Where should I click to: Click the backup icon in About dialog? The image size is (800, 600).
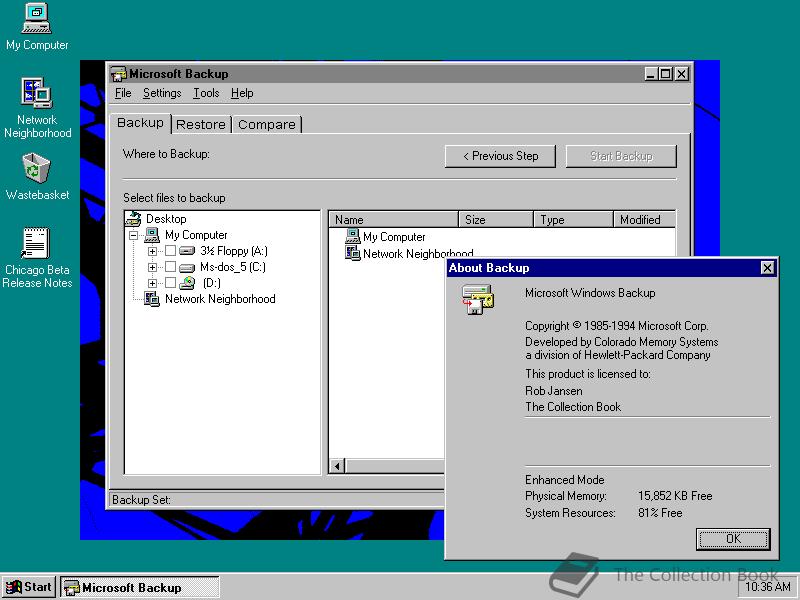(478, 299)
